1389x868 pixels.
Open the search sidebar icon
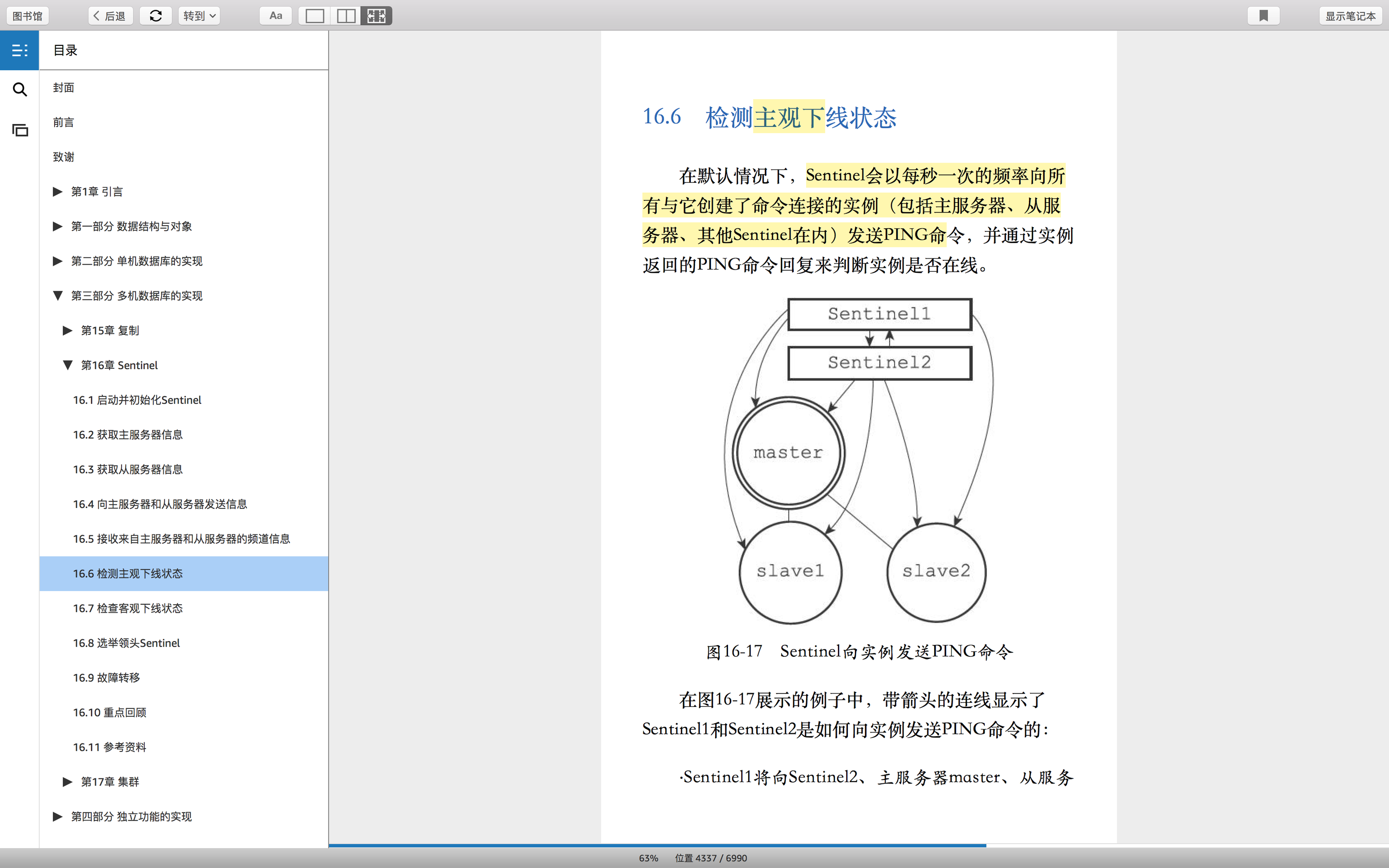19,90
